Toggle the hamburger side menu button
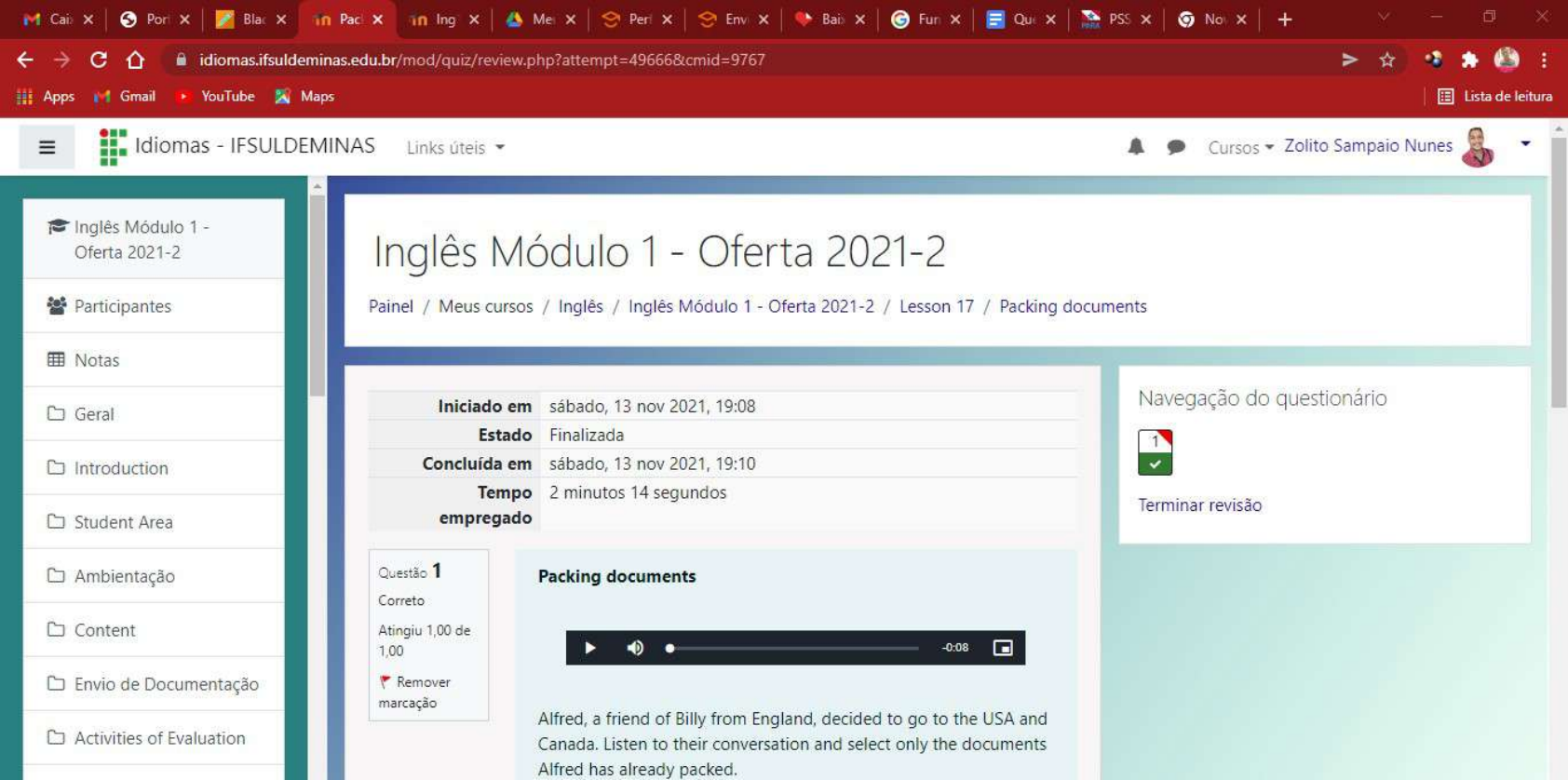The image size is (1568, 780). pyautogui.click(x=47, y=147)
